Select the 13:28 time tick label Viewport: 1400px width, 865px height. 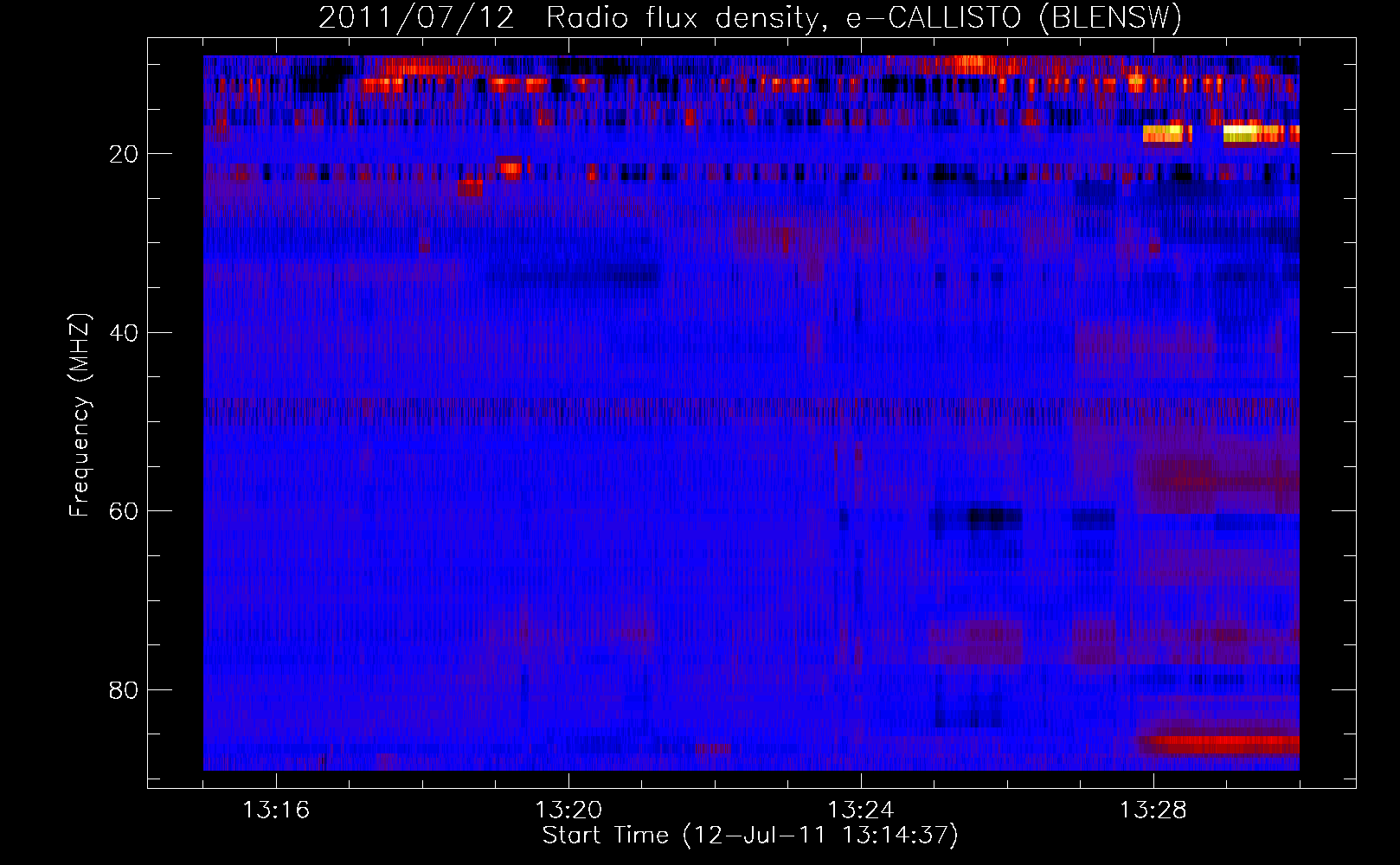click(x=1153, y=810)
